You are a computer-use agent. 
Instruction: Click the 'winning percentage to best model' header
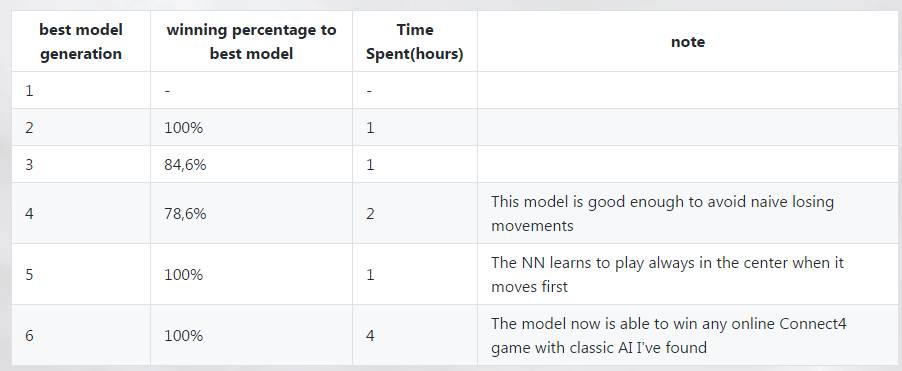point(251,41)
